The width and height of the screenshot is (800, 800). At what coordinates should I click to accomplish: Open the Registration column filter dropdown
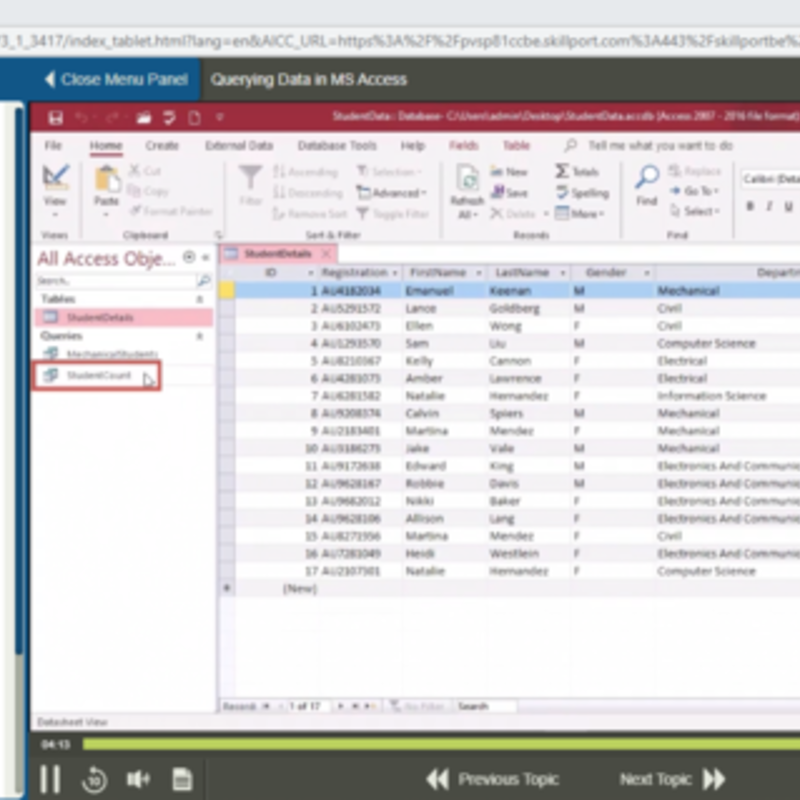pos(395,273)
